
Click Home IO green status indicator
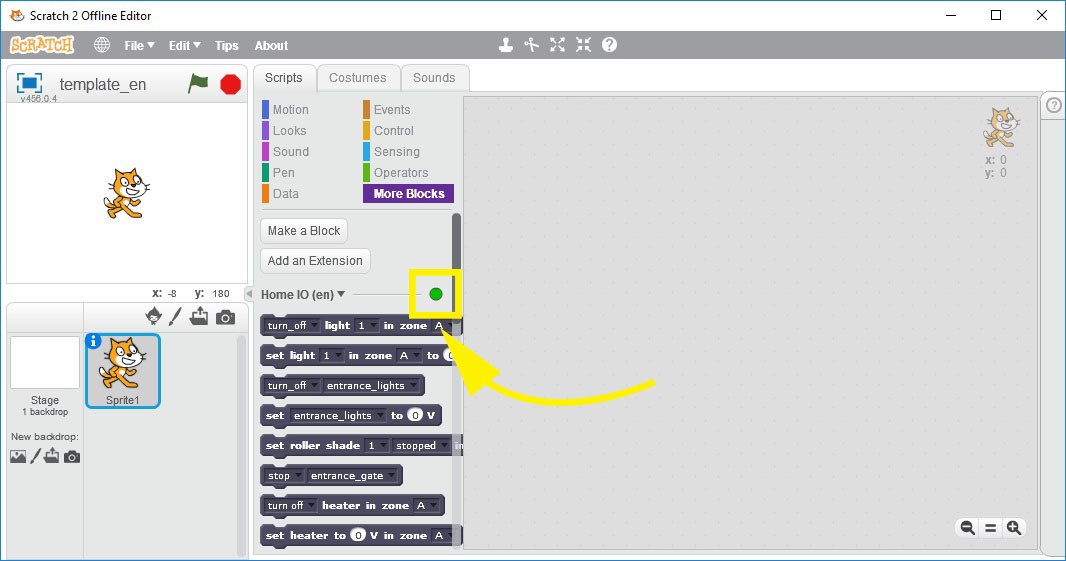coord(436,294)
